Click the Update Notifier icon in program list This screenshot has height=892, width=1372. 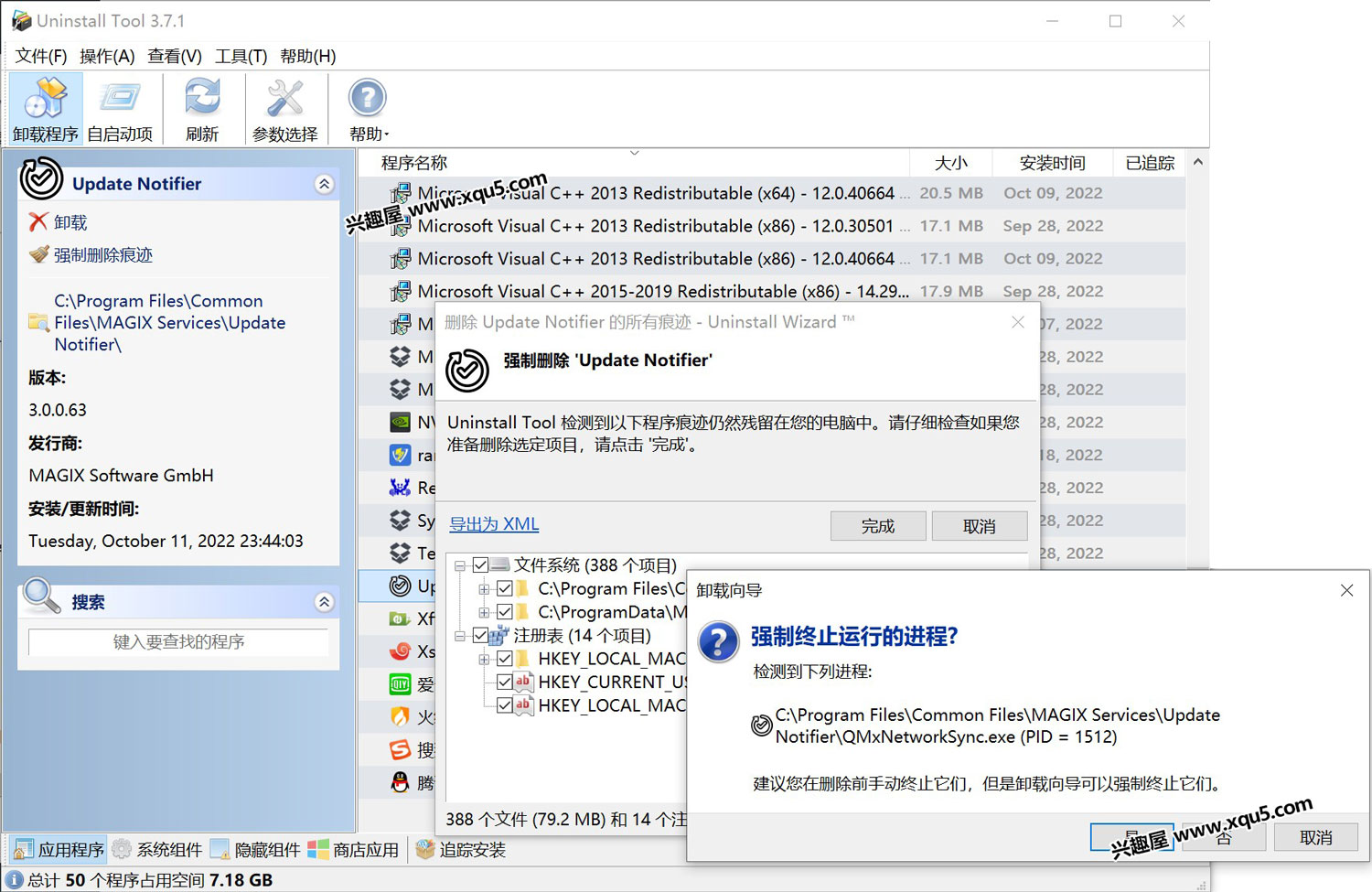[400, 586]
